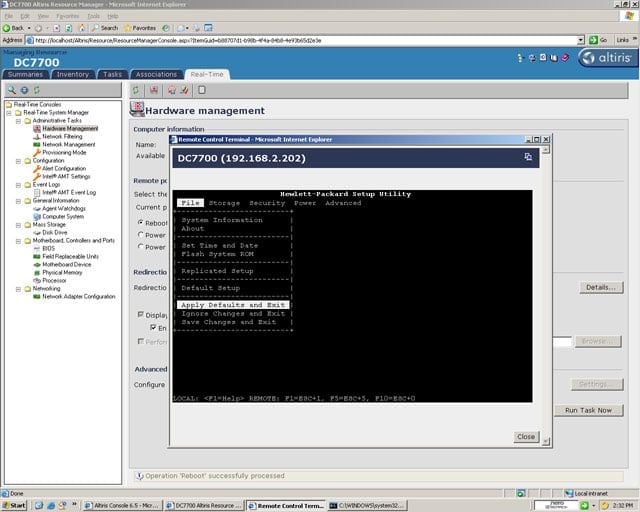The height and width of the screenshot is (512, 640).
Task: Click the green refresh icon in Hardware management toolbar
Action: coord(136,90)
